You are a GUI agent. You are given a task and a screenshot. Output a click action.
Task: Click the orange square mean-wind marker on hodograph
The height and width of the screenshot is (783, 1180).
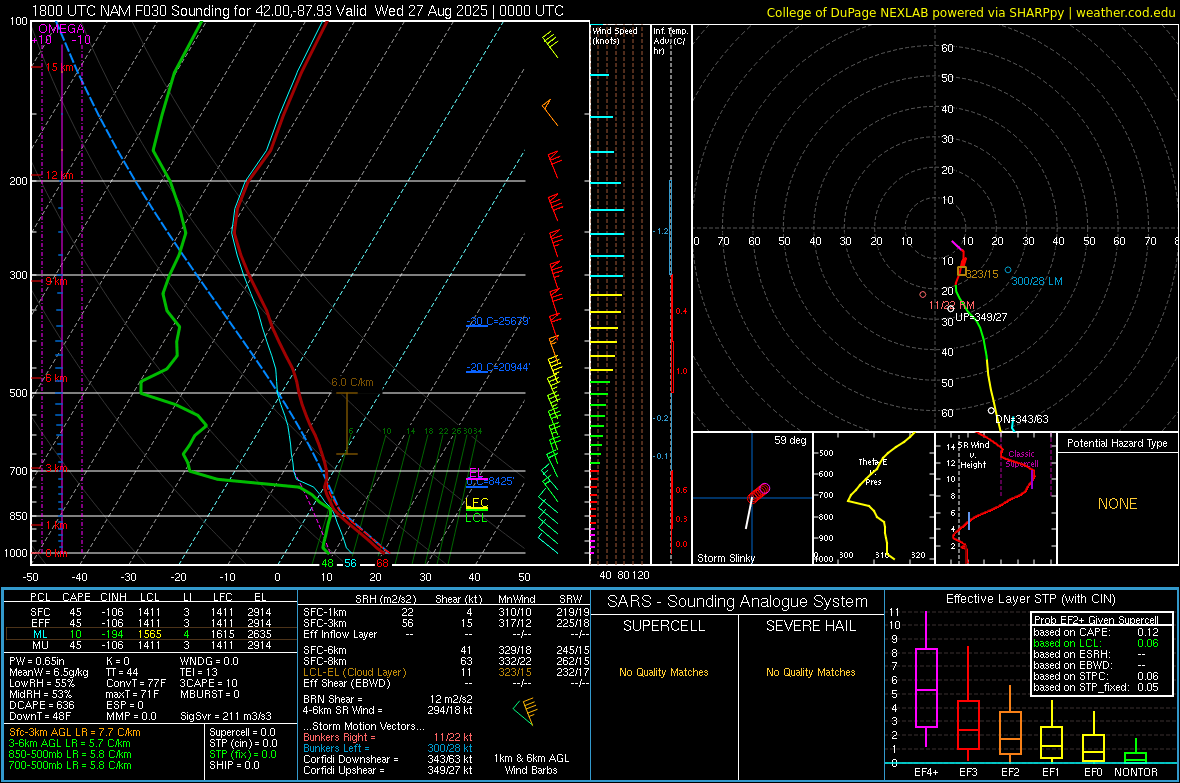(x=961, y=271)
